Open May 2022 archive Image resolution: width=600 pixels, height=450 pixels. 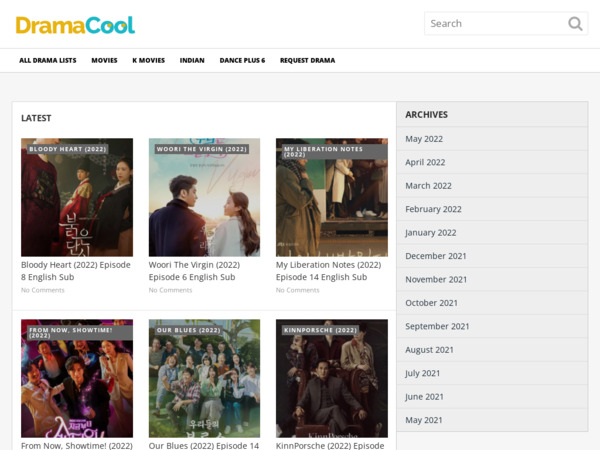pyautogui.click(x=424, y=139)
